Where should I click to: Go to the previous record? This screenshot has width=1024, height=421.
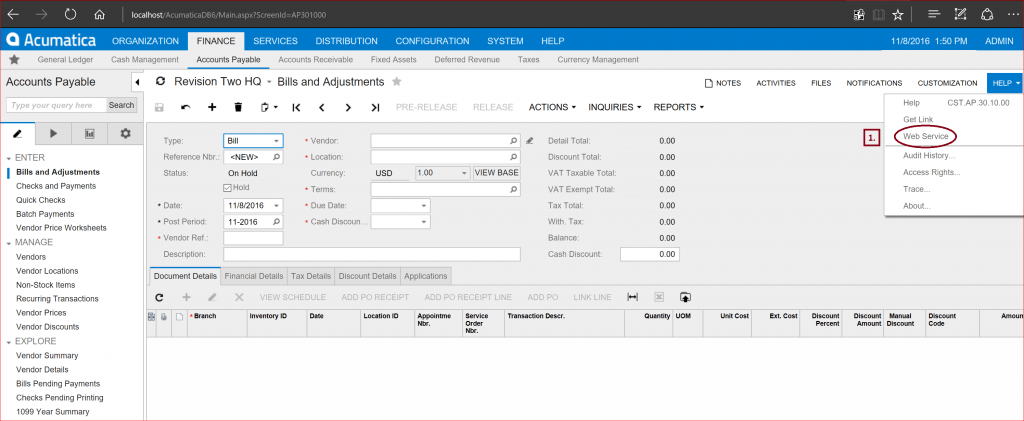(322, 107)
